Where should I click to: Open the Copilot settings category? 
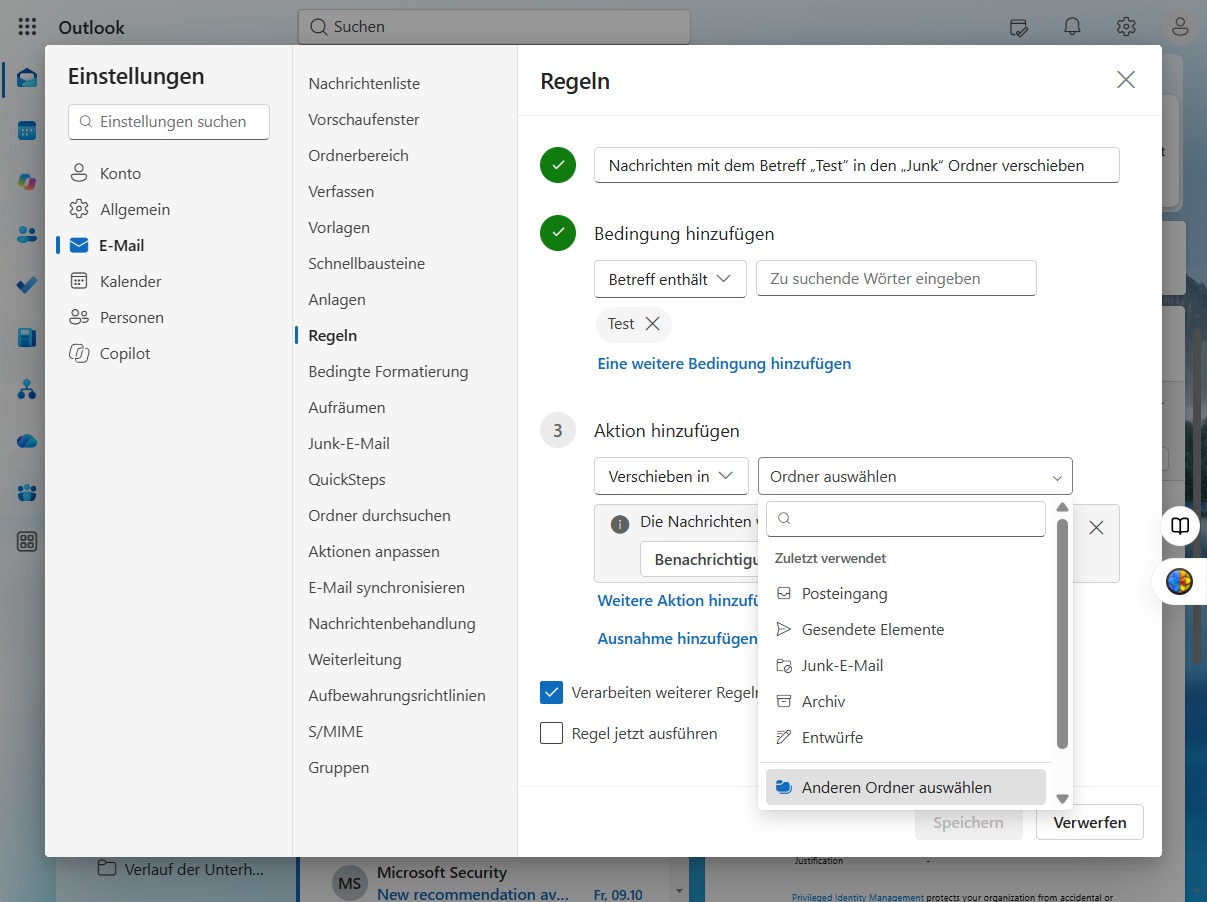(x=125, y=353)
